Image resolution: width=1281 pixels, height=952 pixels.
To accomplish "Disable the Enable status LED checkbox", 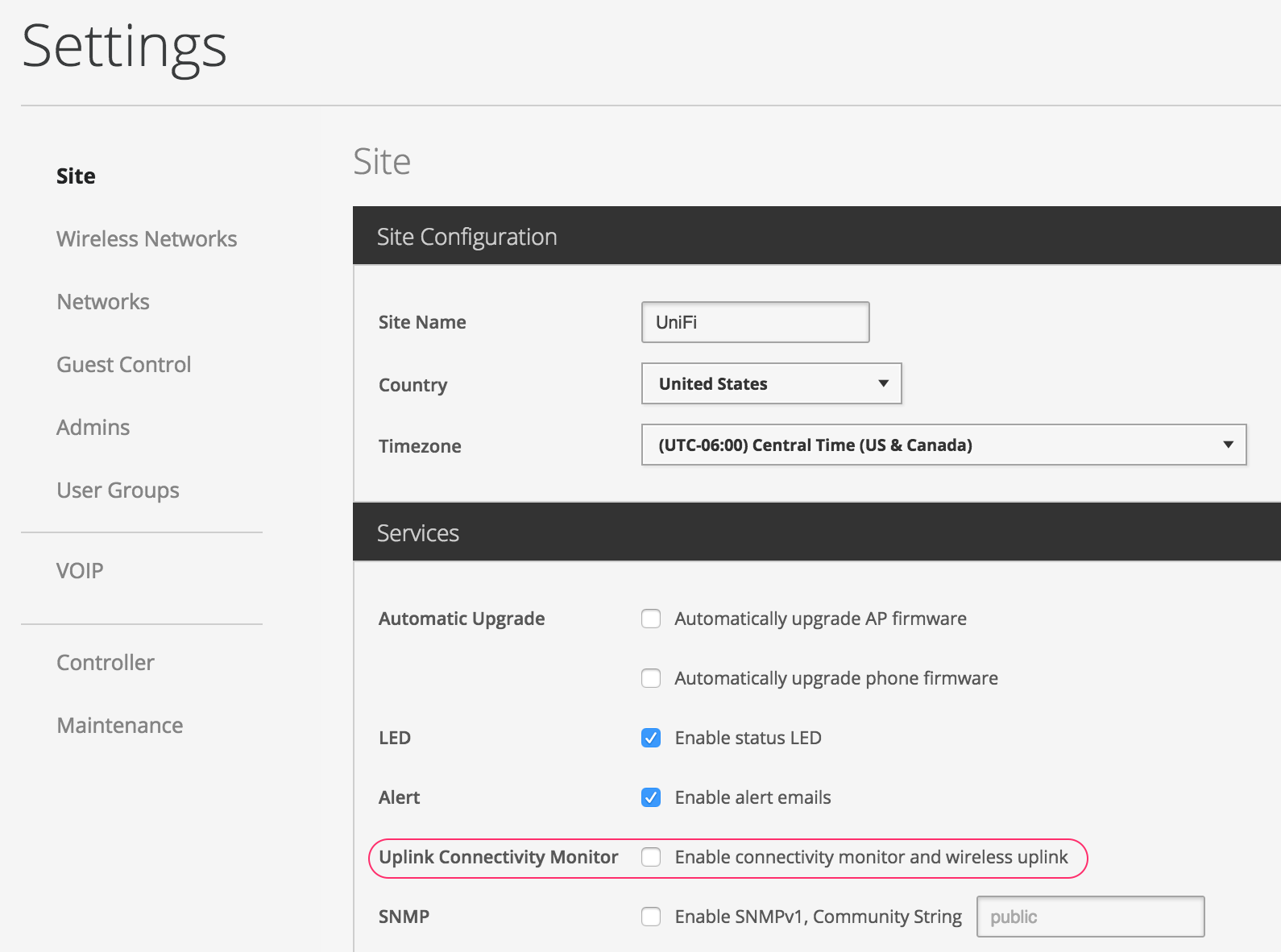I will click(x=651, y=738).
